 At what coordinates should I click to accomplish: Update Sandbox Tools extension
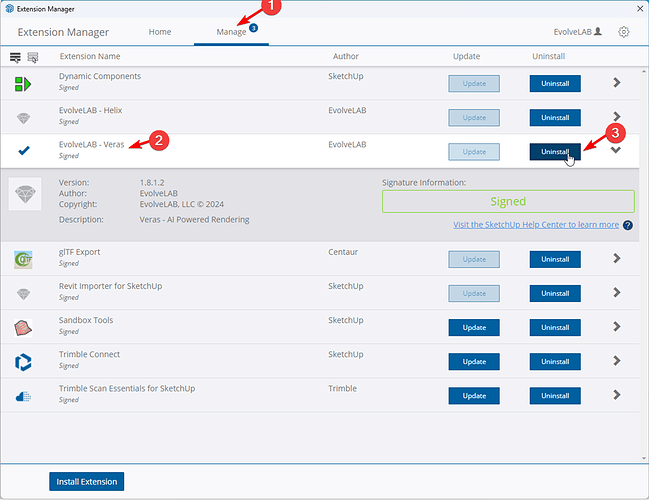(474, 327)
